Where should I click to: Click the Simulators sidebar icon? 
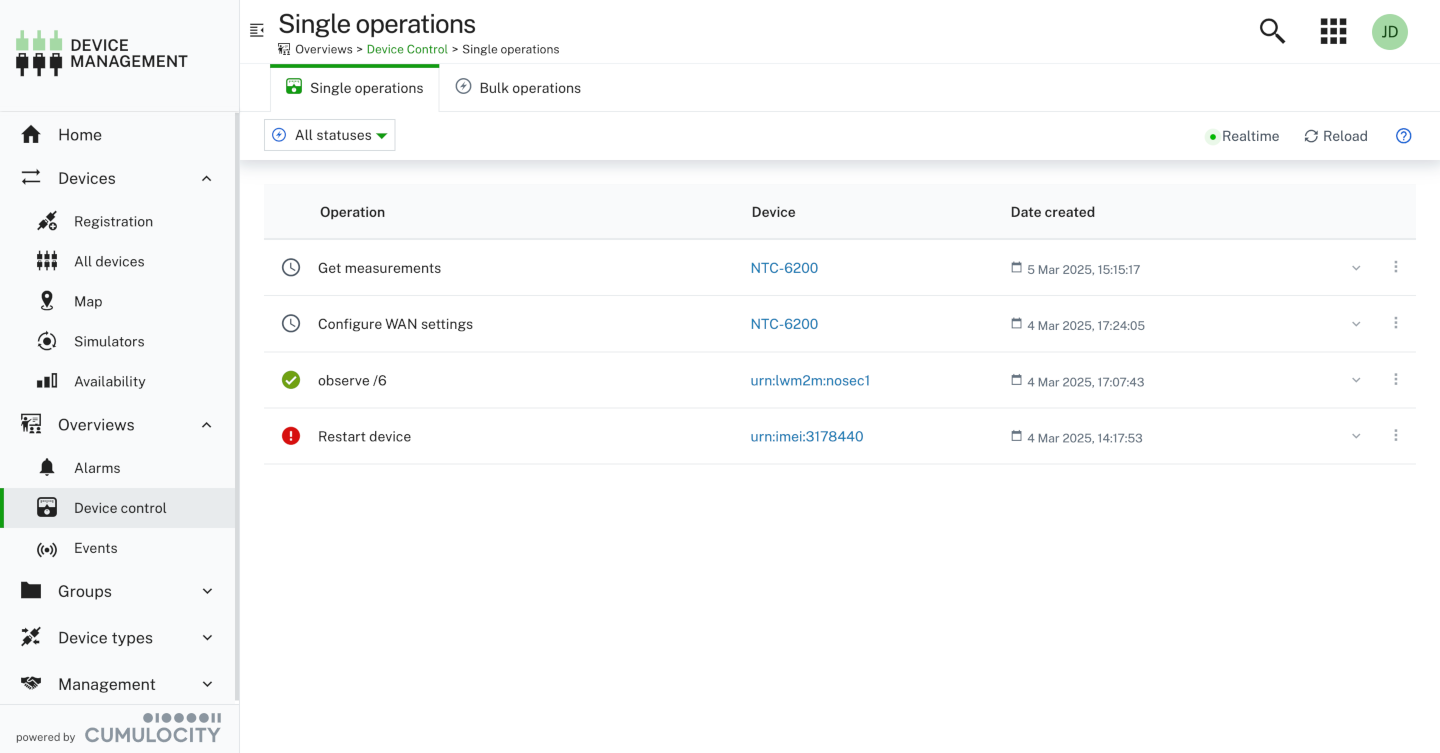pos(47,341)
